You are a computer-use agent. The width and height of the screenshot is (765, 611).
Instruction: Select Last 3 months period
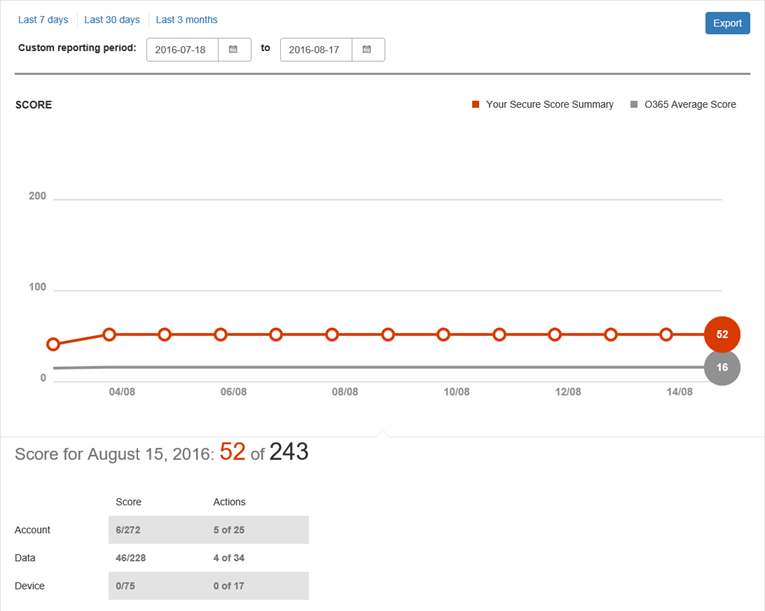(x=187, y=20)
